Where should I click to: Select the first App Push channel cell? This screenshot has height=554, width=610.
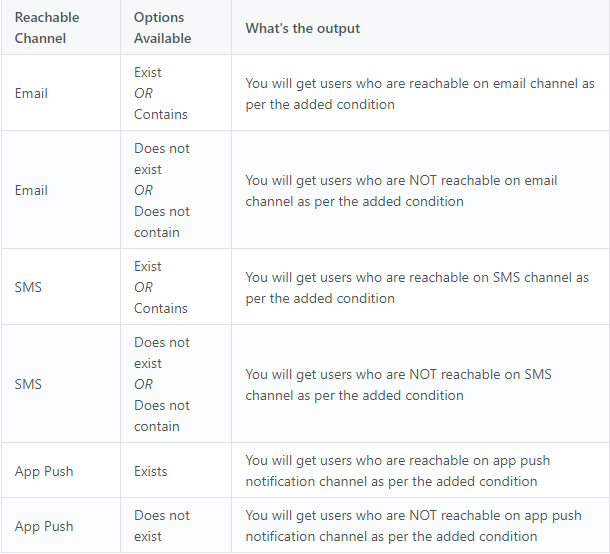(44, 471)
